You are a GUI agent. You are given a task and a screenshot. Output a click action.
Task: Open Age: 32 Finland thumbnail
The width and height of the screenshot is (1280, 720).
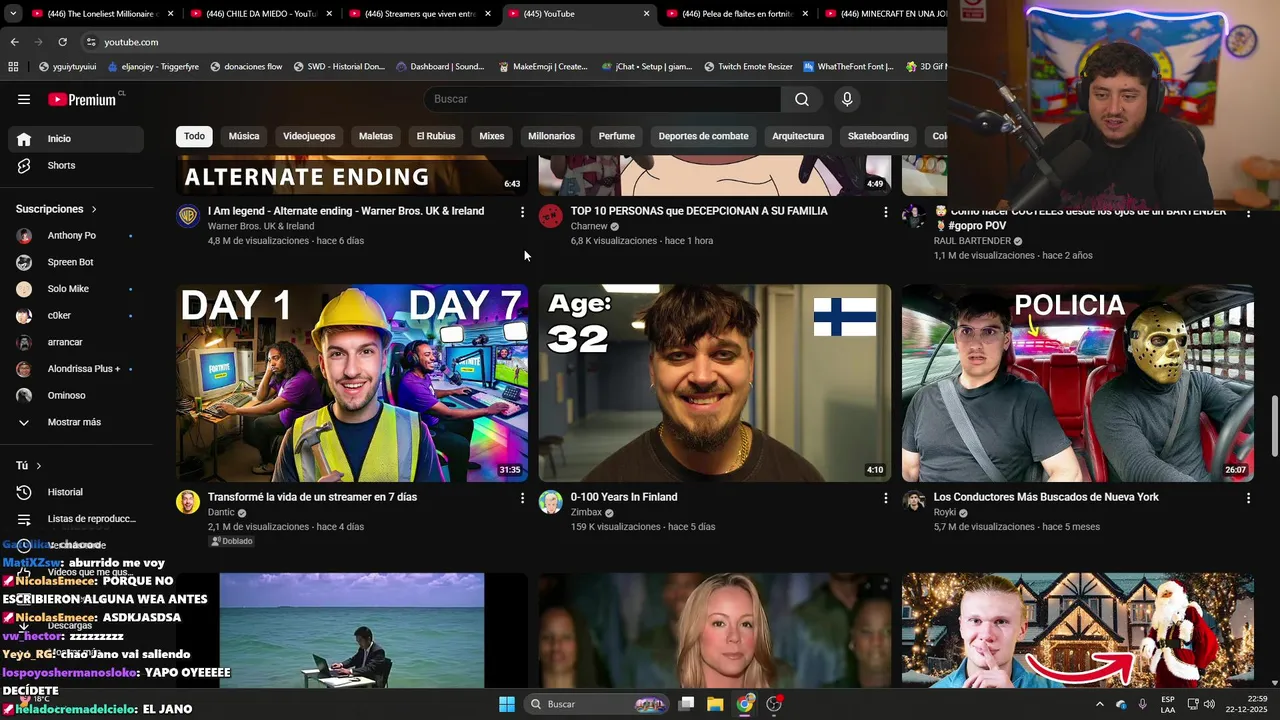point(715,383)
